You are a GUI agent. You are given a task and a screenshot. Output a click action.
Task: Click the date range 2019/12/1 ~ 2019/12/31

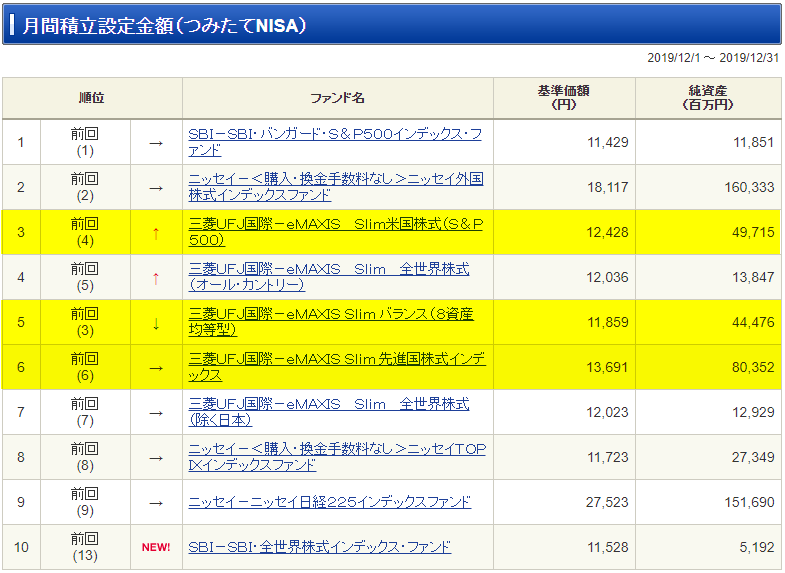[713, 58]
